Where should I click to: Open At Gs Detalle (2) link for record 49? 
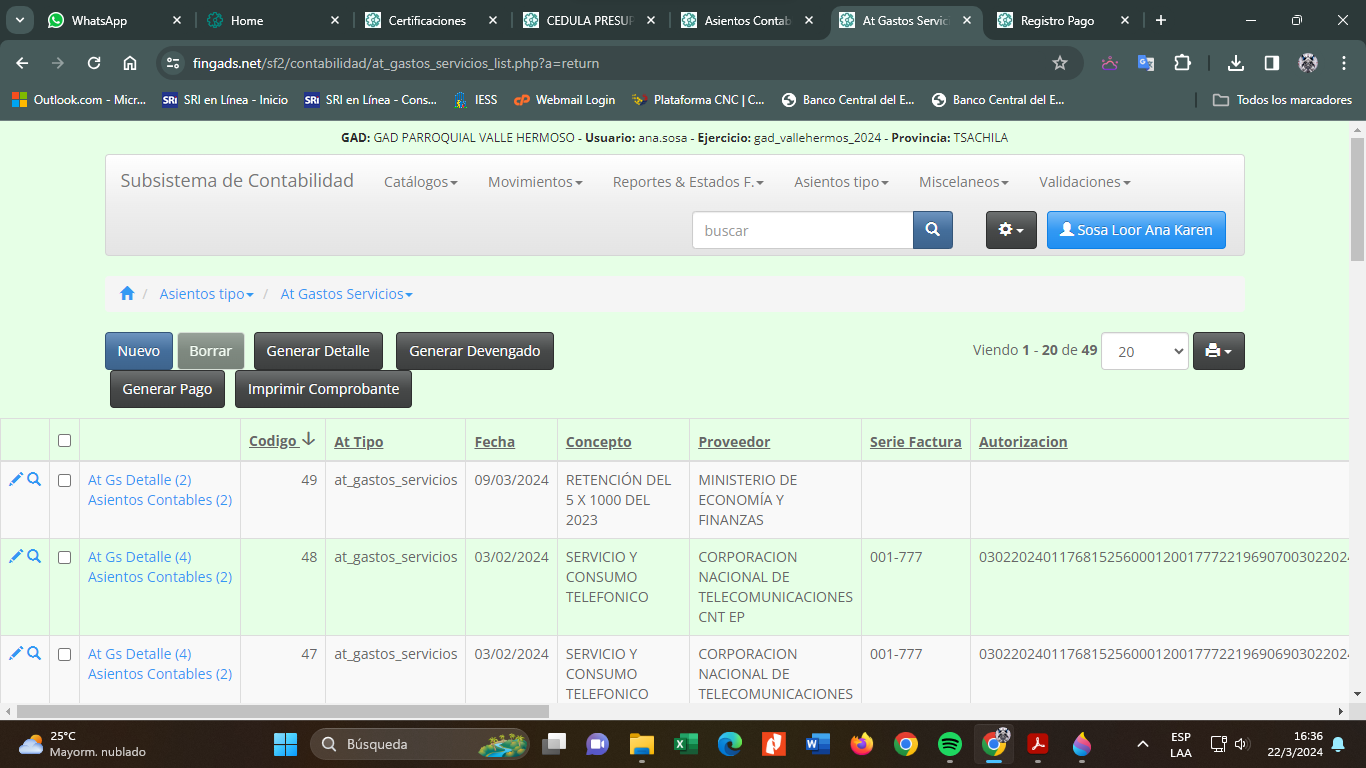pos(139,480)
